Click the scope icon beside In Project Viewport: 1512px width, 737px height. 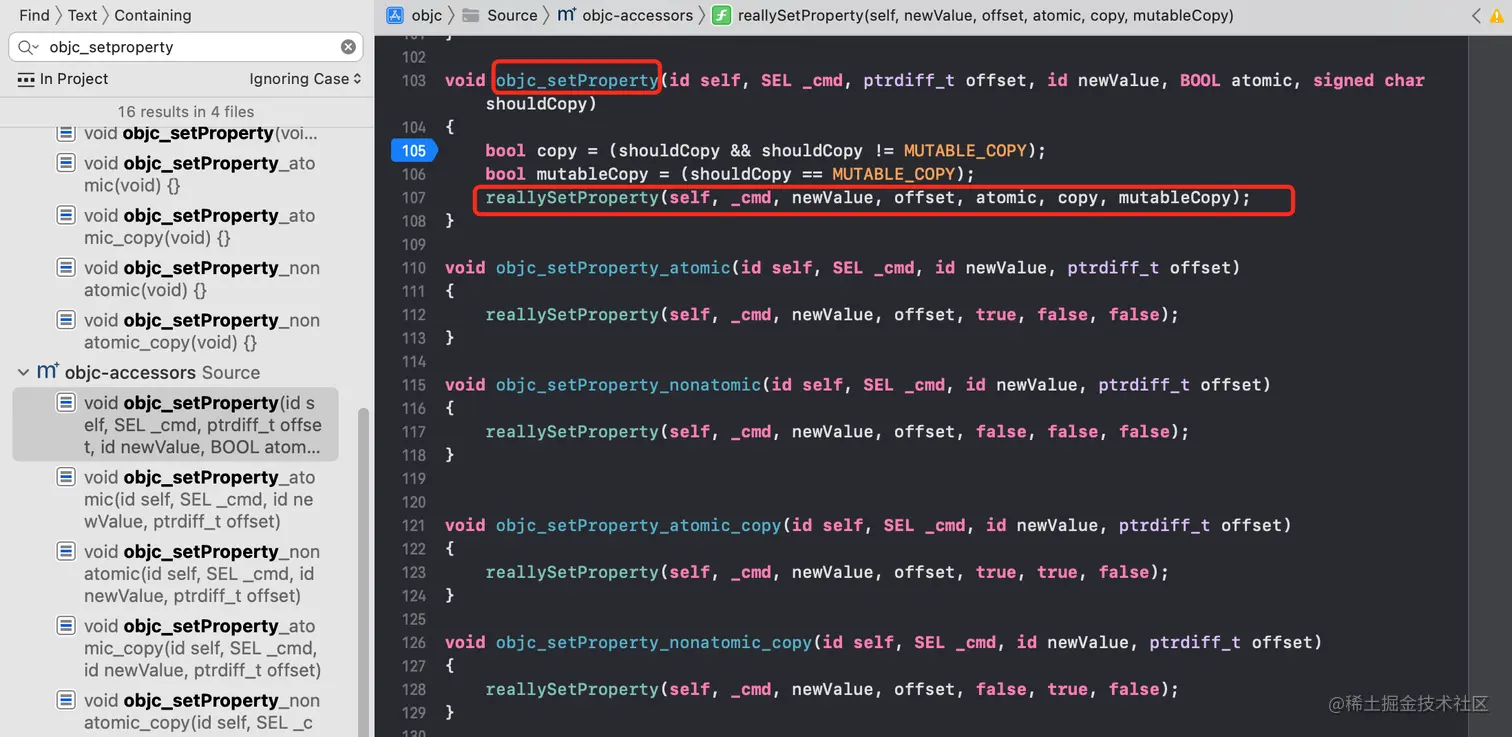point(26,79)
